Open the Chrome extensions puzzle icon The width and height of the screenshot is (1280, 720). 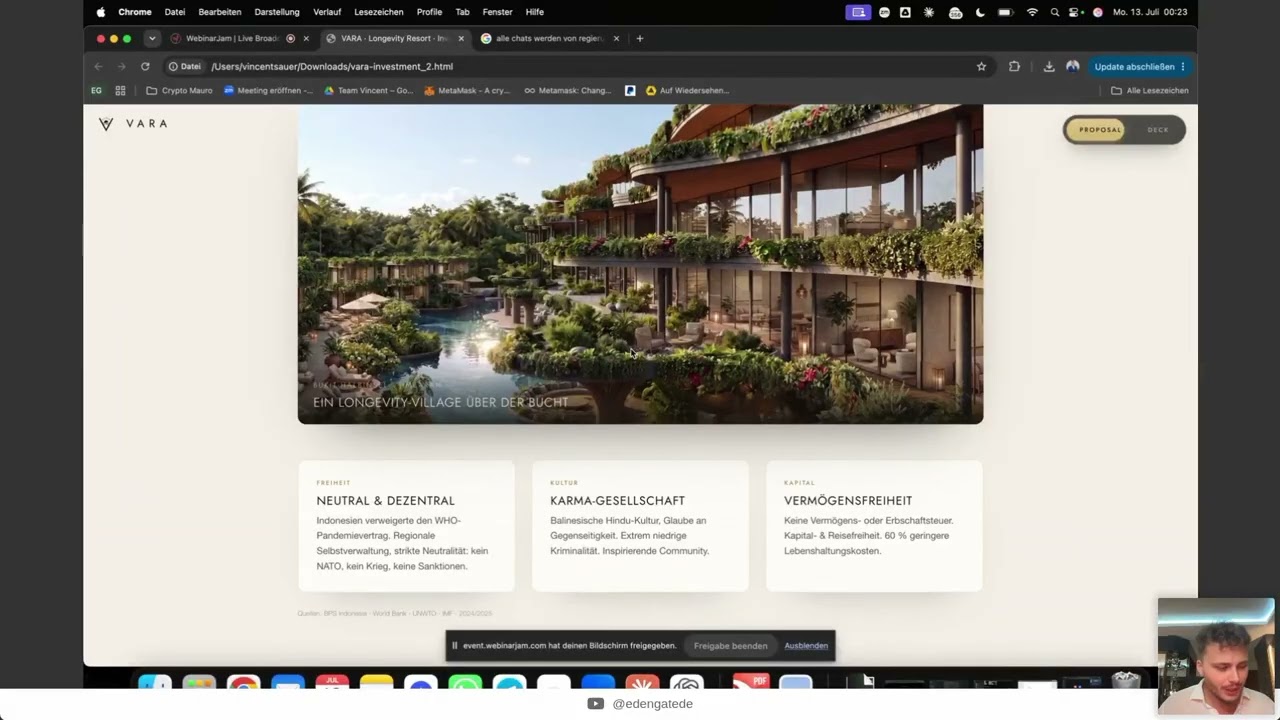(x=1014, y=67)
